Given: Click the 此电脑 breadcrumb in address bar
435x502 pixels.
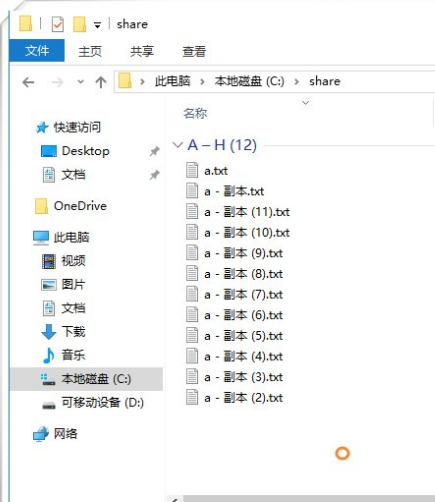Looking at the screenshot, I should 172,81.
